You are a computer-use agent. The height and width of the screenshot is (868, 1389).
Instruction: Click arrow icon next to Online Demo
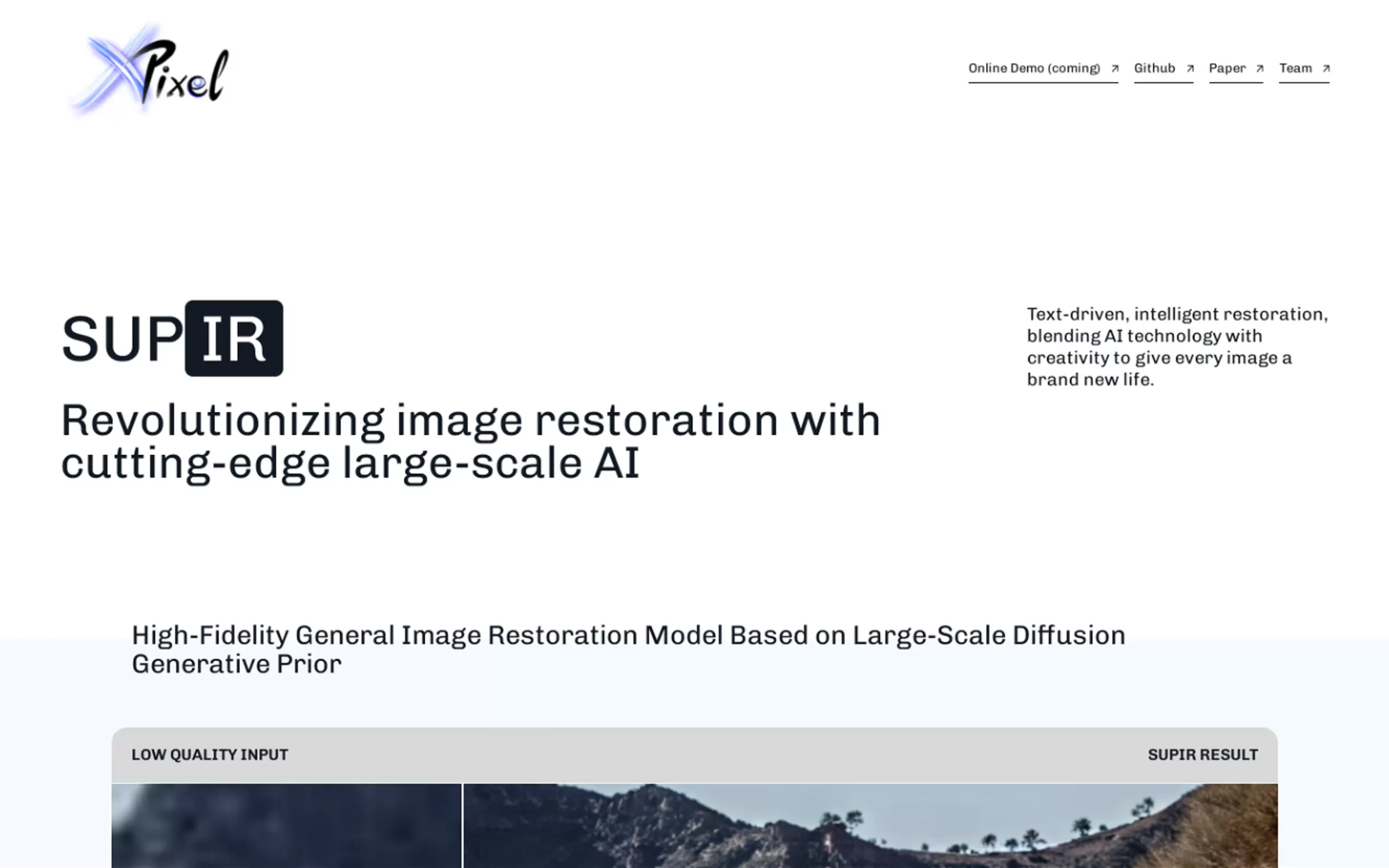(x=1114, y=69)
